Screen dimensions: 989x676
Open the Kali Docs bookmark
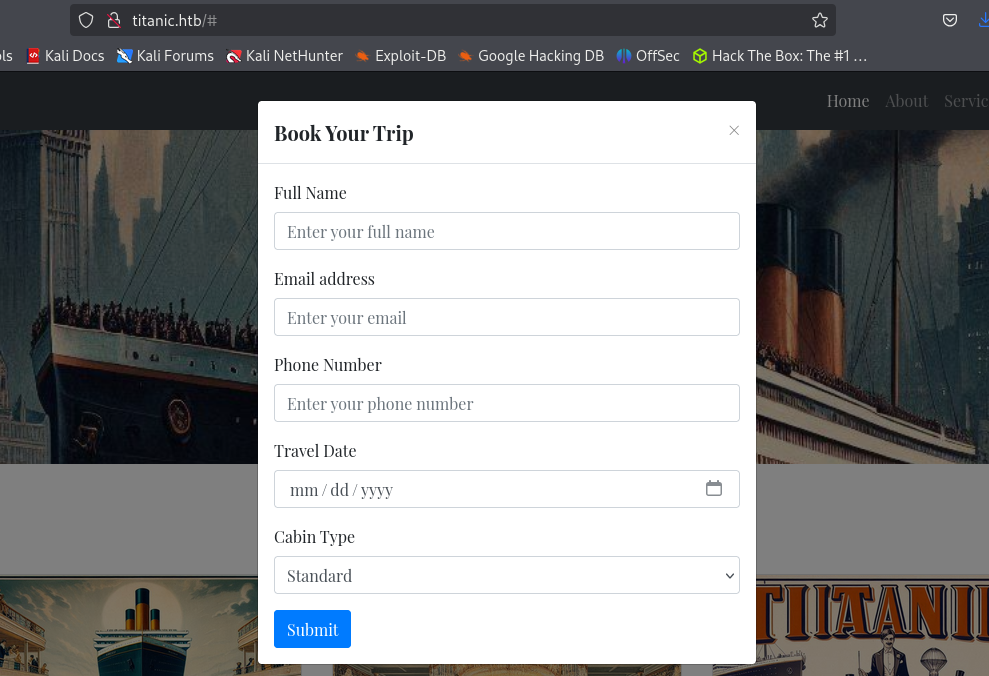pyautogui.click(x=65, y=56)
